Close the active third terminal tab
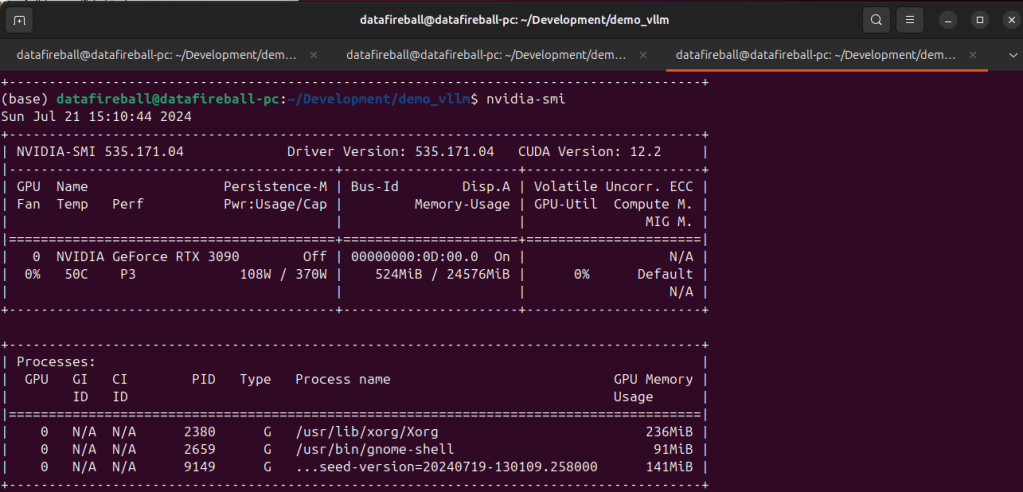Screen dimensions: 1023x492 [x=969, y=55]
